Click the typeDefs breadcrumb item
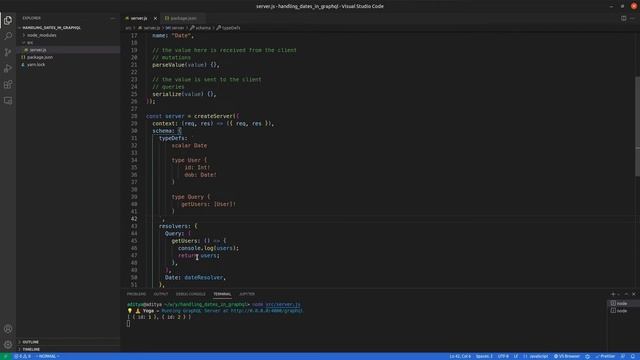 pyautogui.click(x=229, y=28)
